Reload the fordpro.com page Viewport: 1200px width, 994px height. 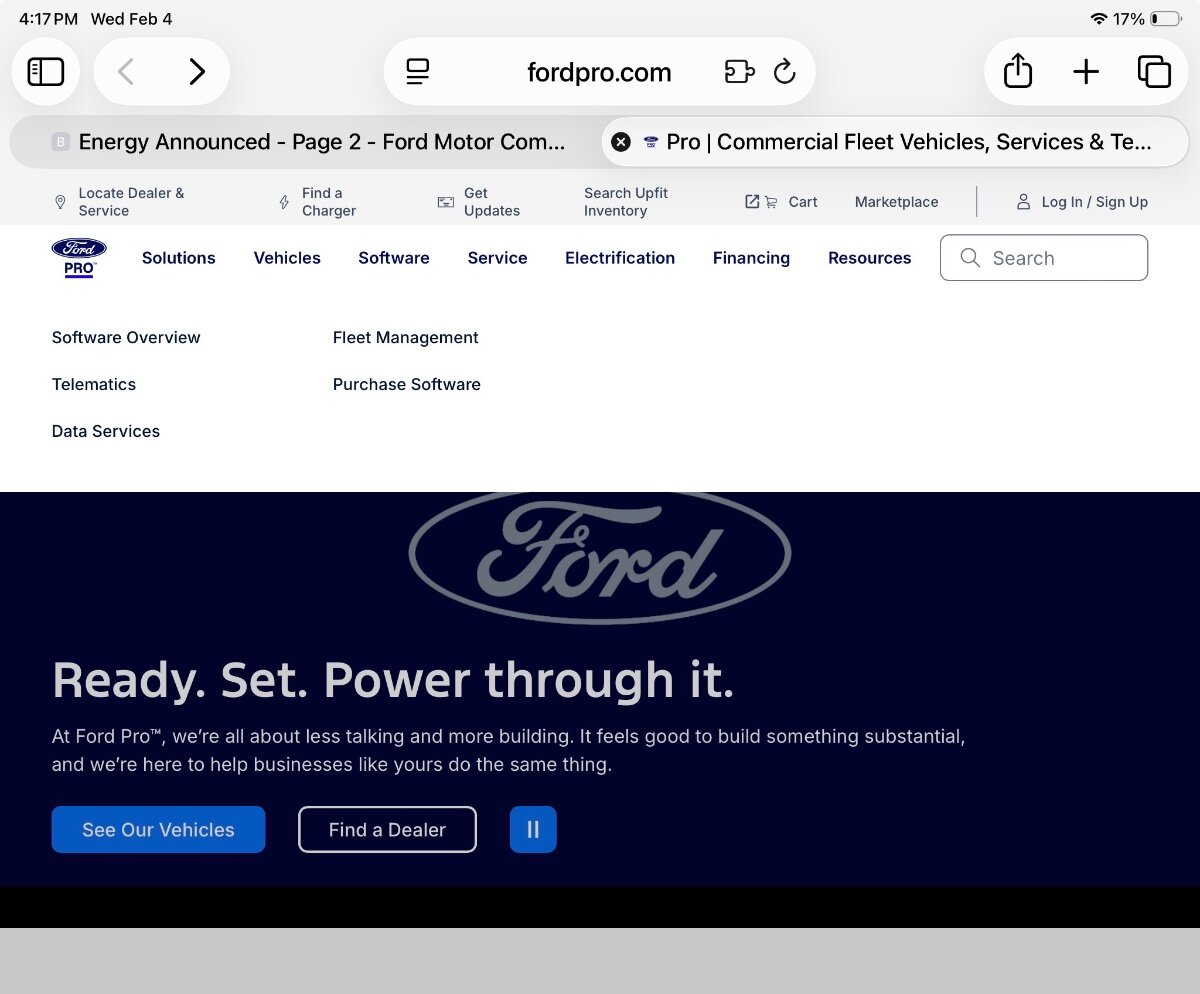(x=785, y=72)
